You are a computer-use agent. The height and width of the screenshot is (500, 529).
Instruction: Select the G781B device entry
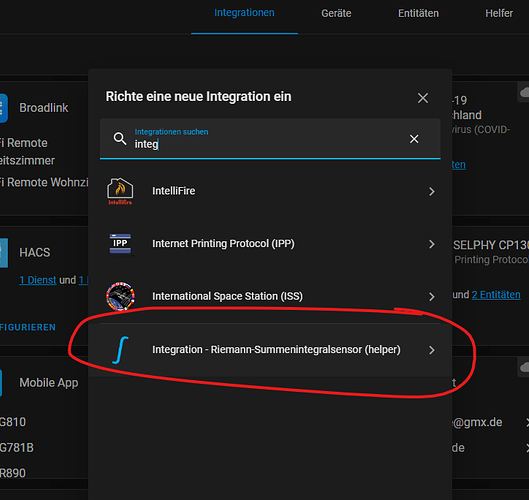click(17, 448)
